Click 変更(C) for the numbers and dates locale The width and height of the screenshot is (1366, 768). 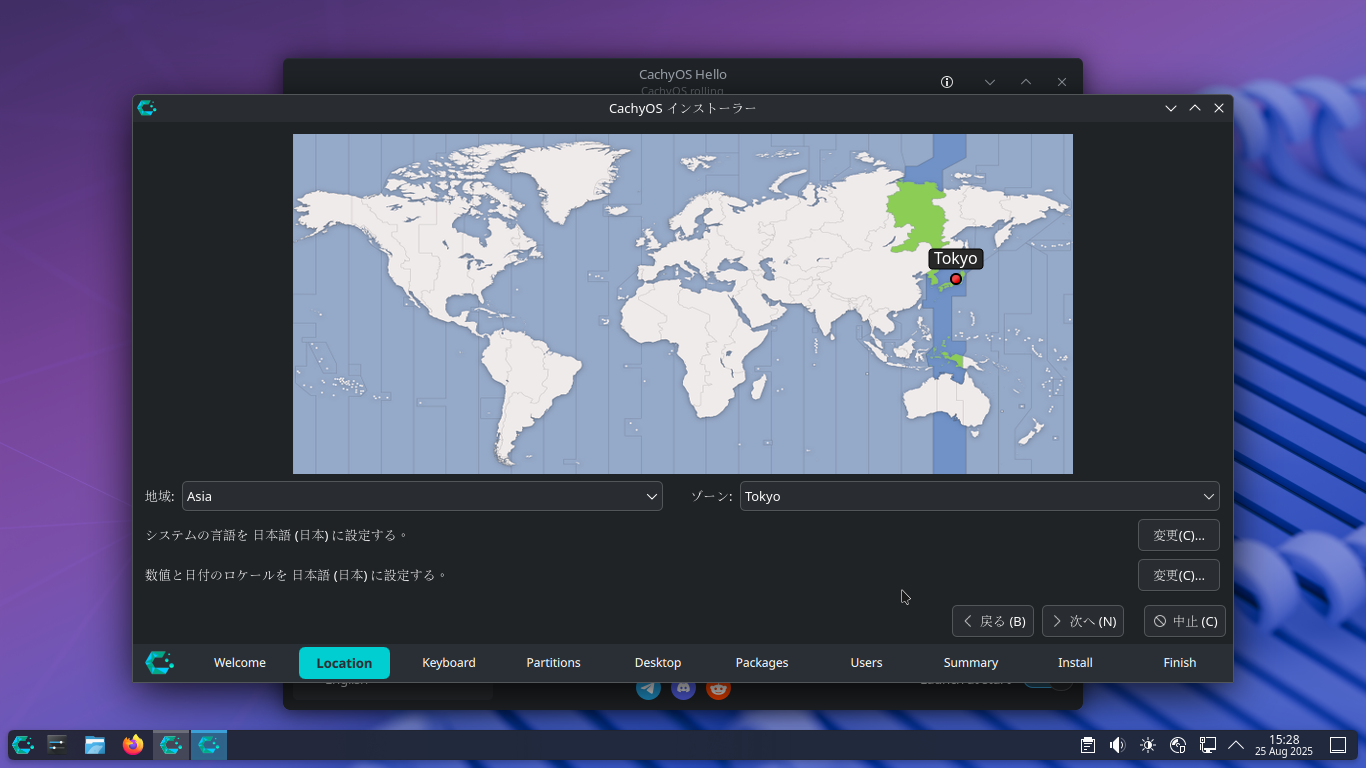point(1179,575)
